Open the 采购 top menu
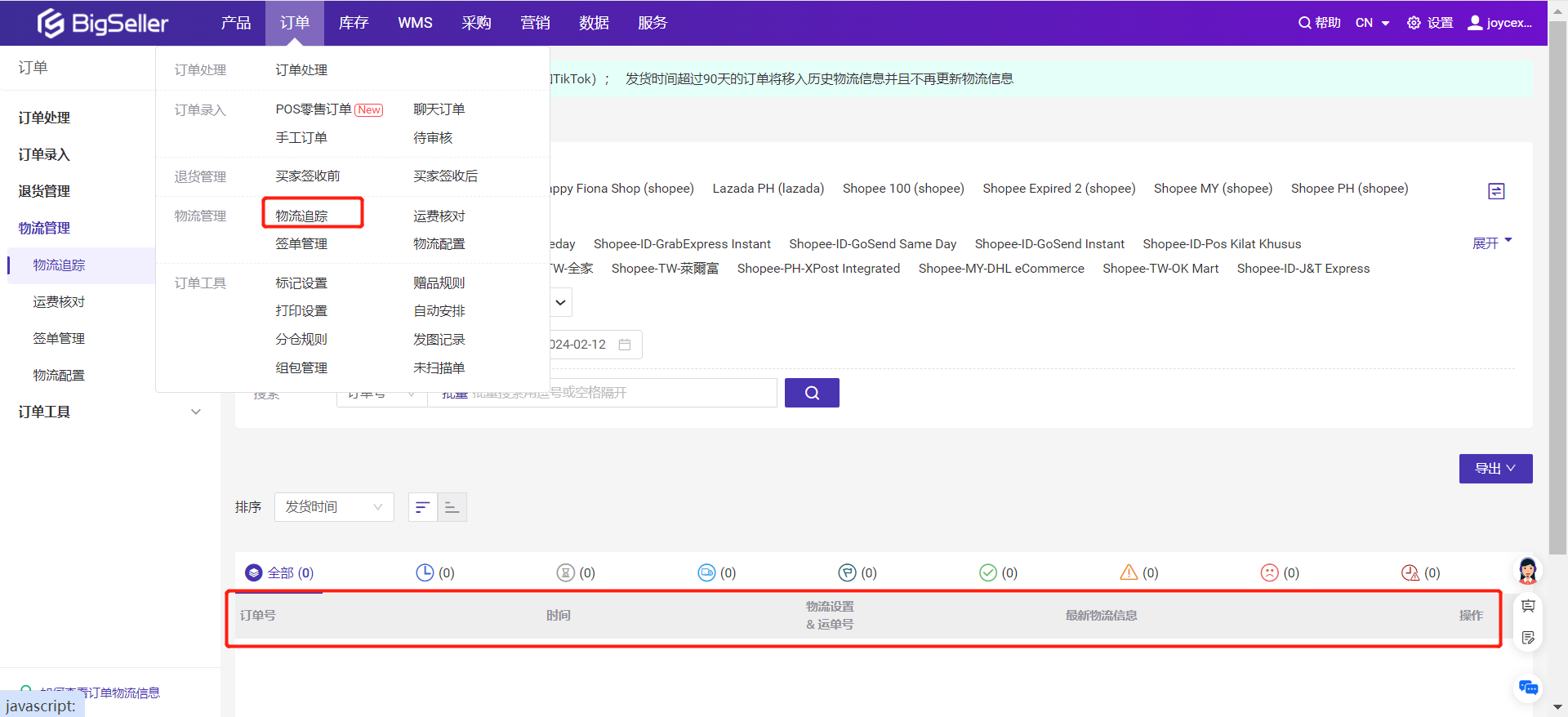Image resolution: width=1568 pixels, height=717 pixels. tap(476, 23)
